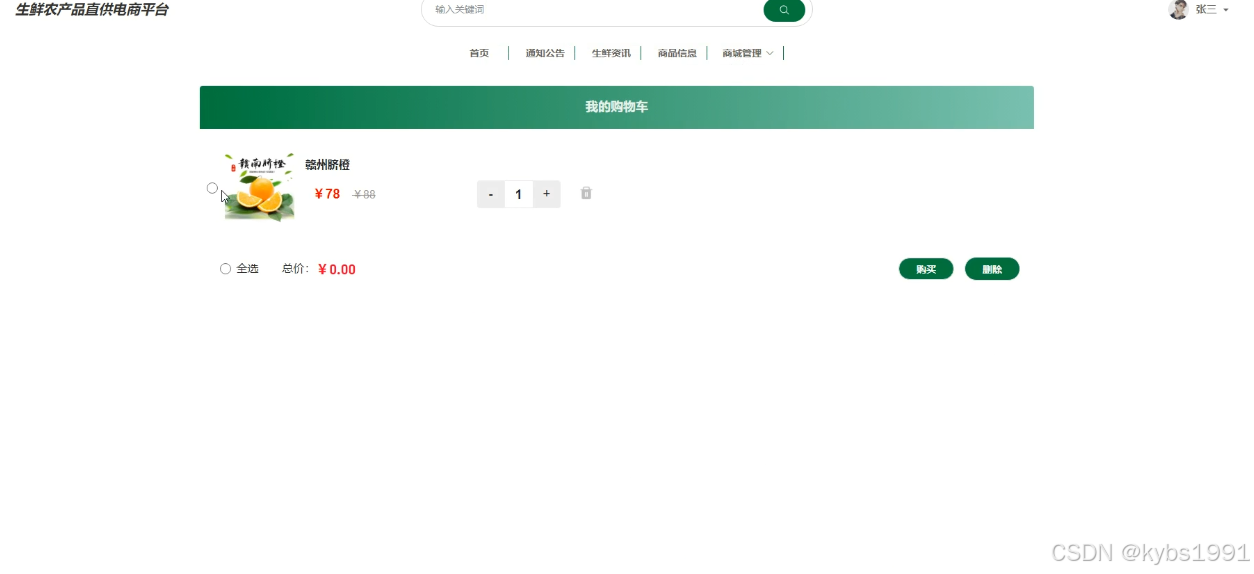Open the 通知公告 menu item

(545, 53)
